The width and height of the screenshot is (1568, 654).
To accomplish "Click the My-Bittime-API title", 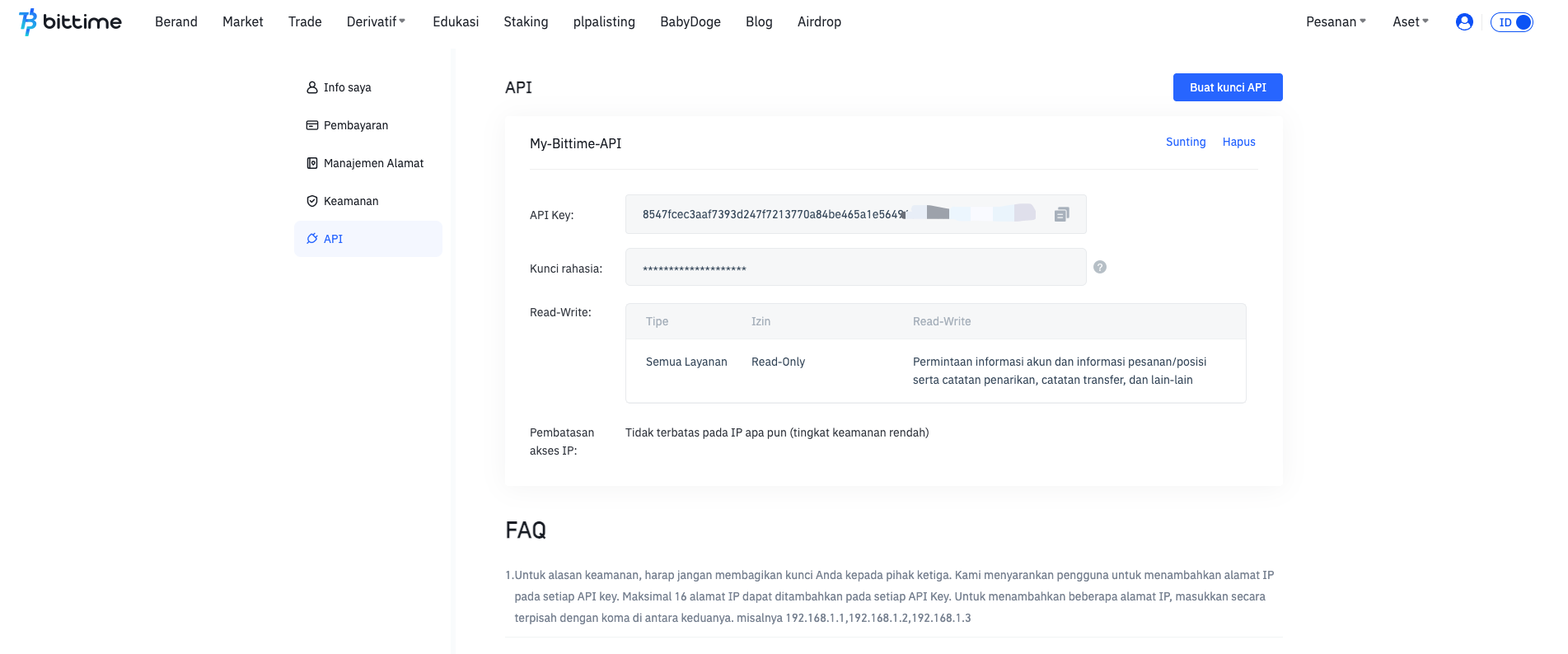I will coord(576,143).
